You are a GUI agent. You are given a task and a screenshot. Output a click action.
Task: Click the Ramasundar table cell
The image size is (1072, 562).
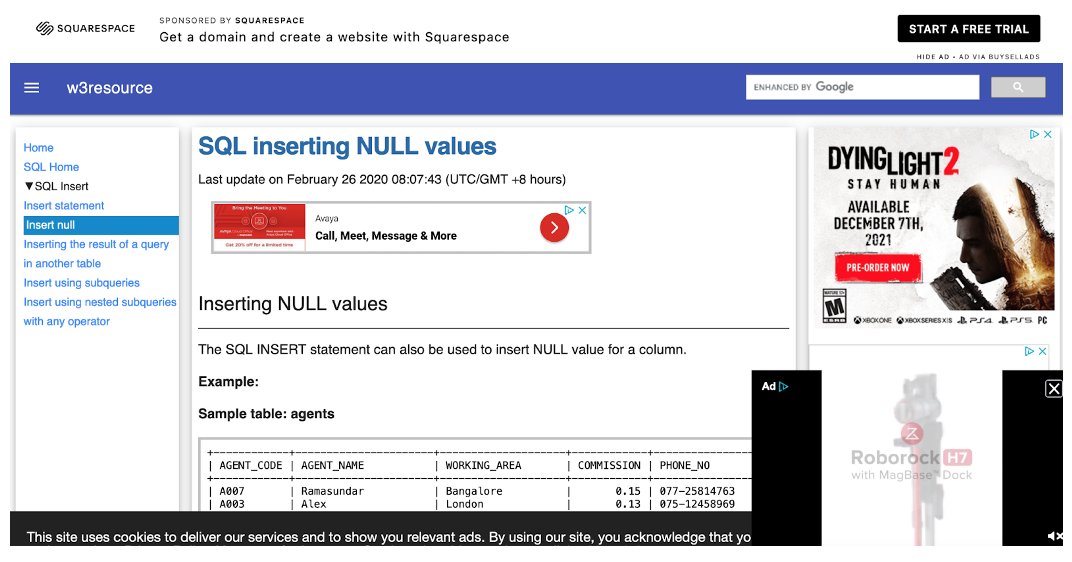(332, 491)
